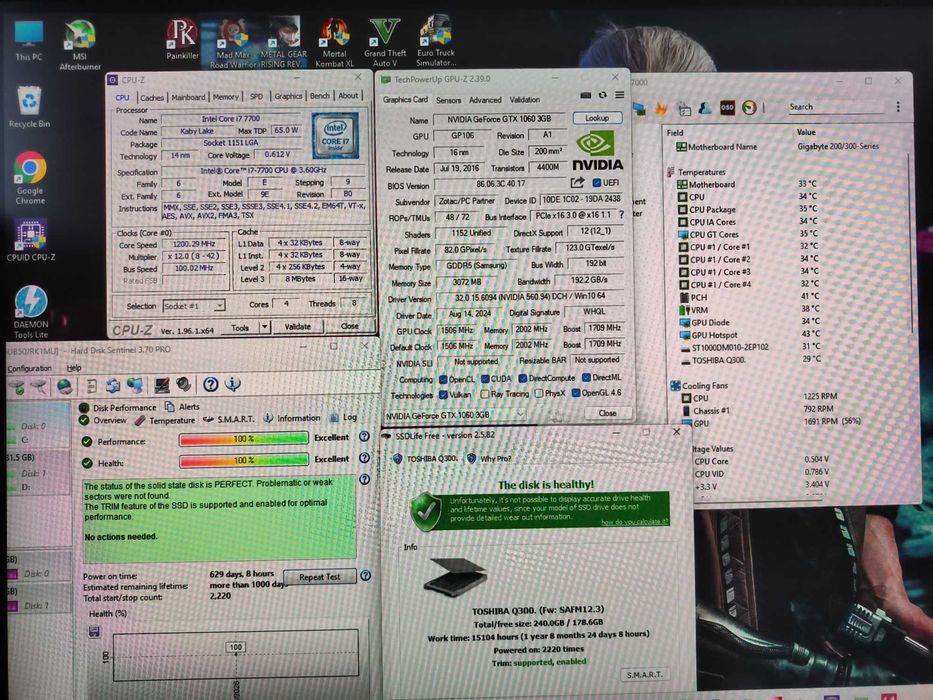
Task: Click help icon next to Performance bar
Action: 364,436
